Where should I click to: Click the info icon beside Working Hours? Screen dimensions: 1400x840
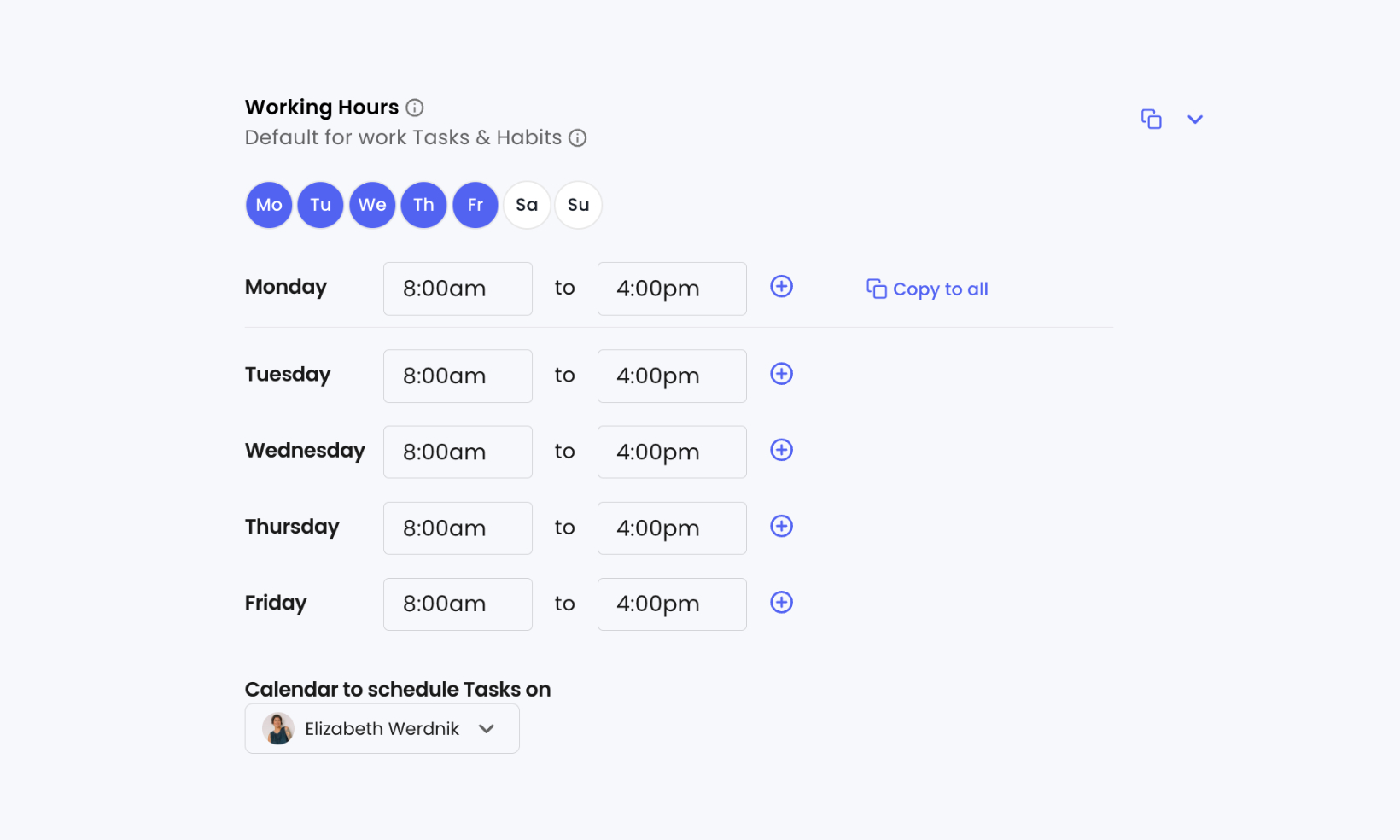point(414,108)
